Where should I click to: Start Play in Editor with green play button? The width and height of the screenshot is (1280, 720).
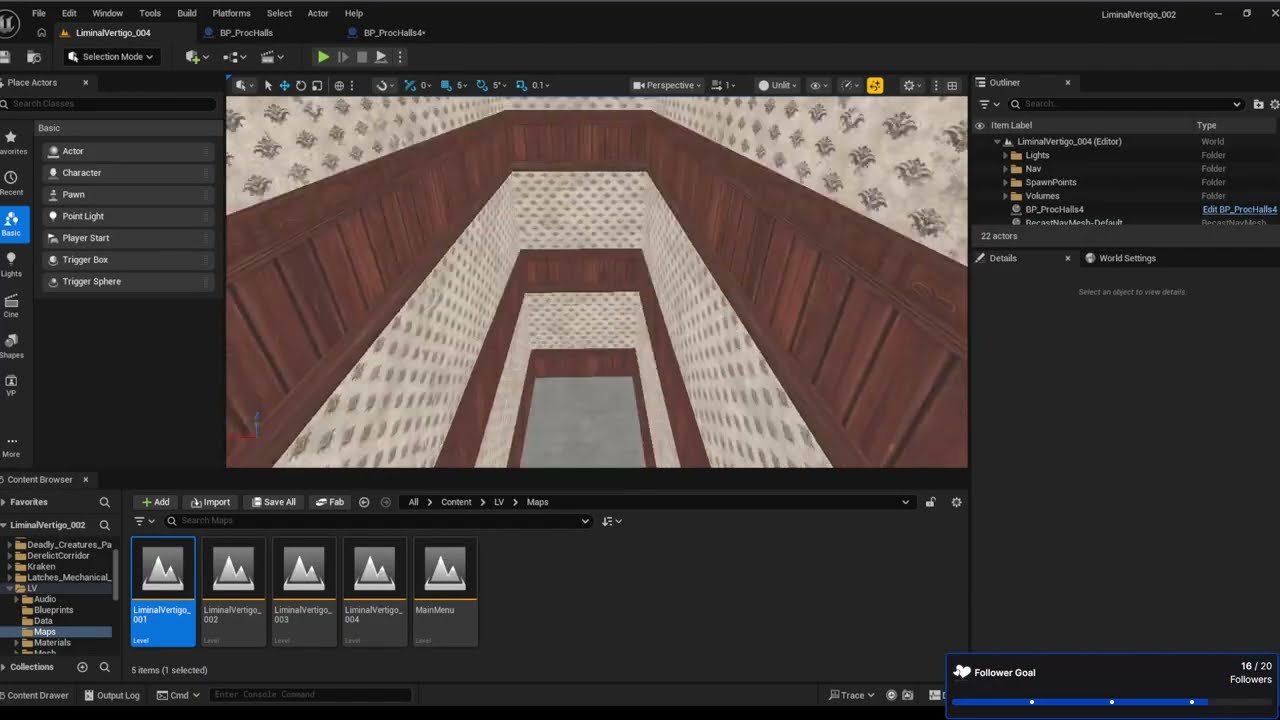(x=323, y=57)
